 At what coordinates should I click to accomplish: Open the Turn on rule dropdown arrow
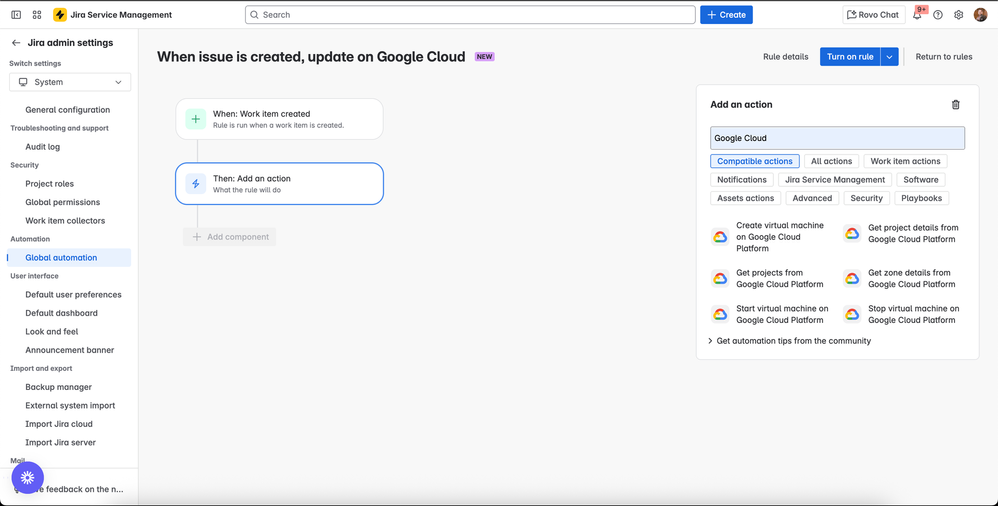pyautogui.click(x=889, y=57)
